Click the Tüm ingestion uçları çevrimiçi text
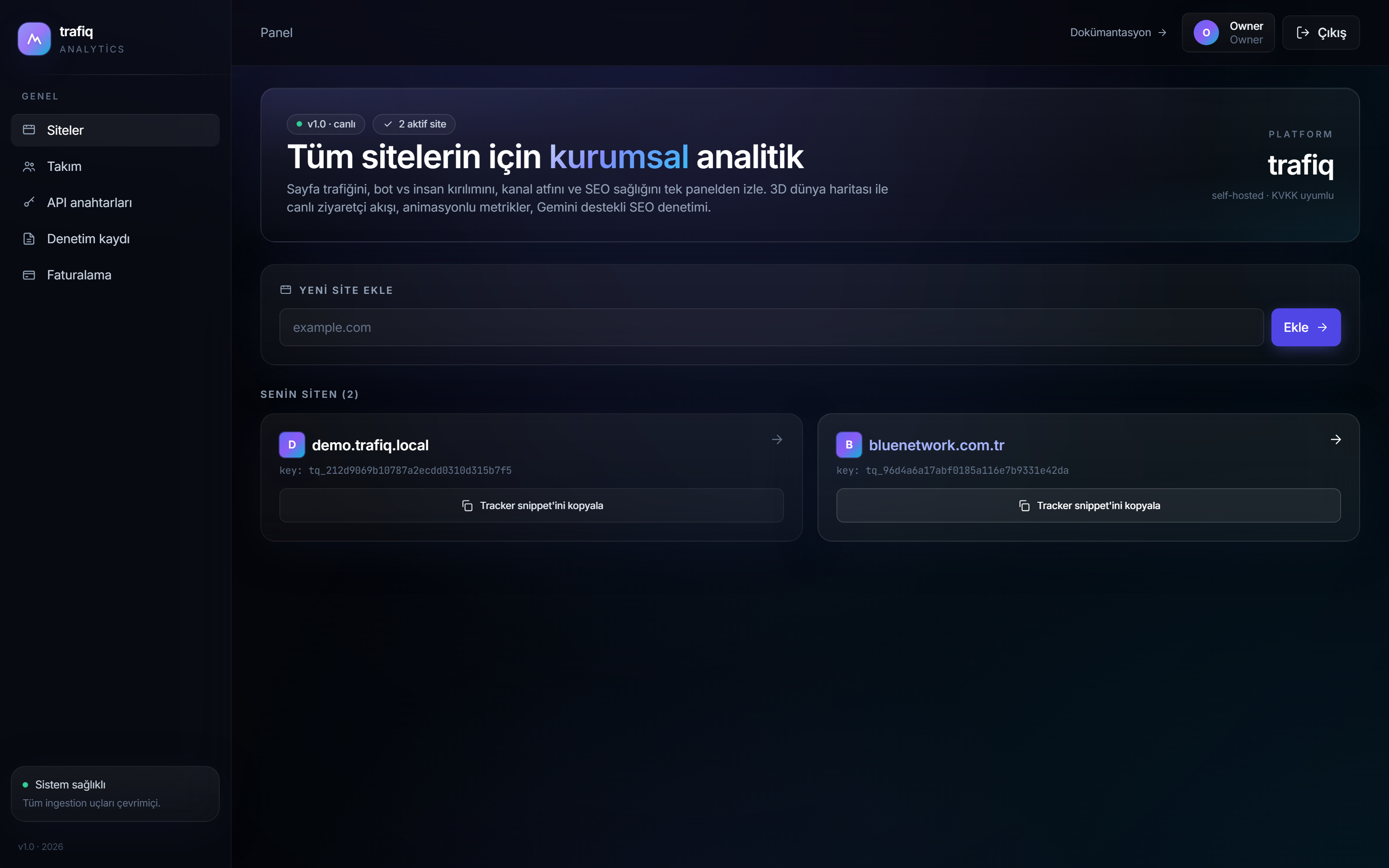Viewport: 1389px width, 868px height. (x=92, y=803)
